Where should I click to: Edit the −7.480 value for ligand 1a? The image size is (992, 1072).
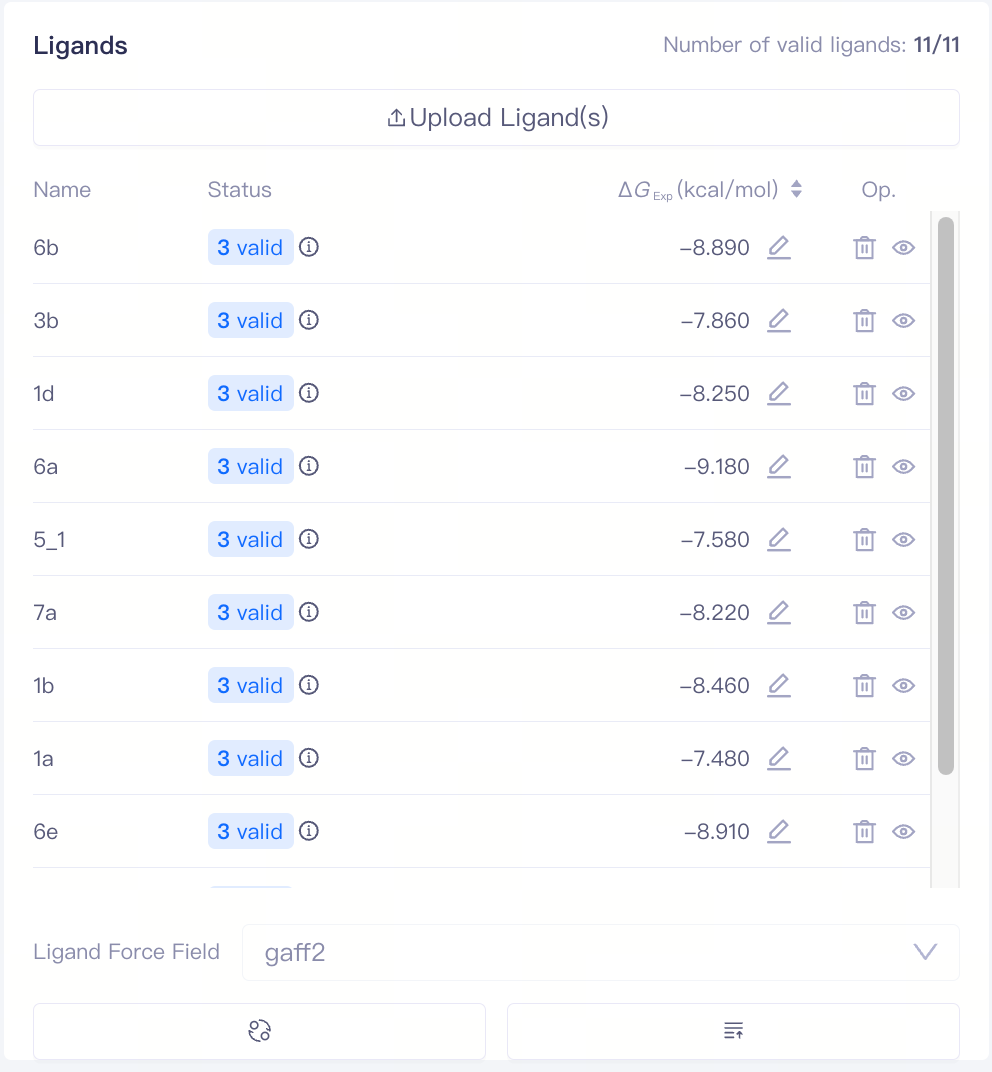pos(779,759)
